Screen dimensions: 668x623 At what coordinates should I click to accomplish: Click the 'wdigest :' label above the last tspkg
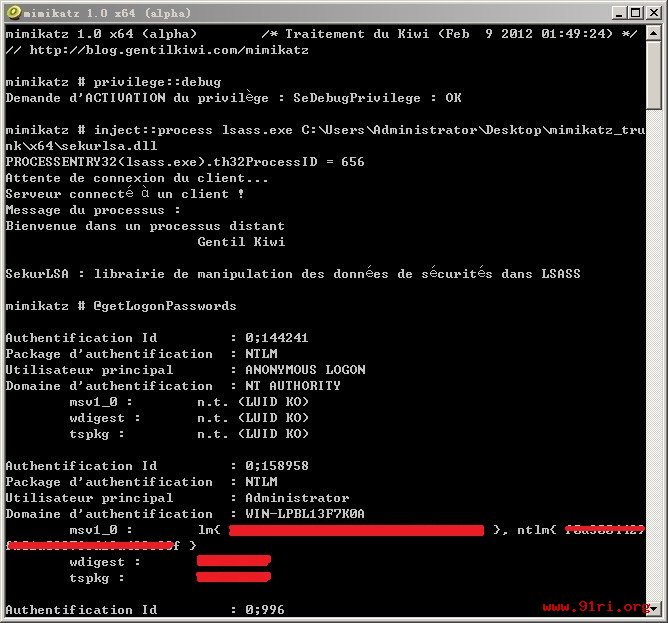[x=105, y=562]
